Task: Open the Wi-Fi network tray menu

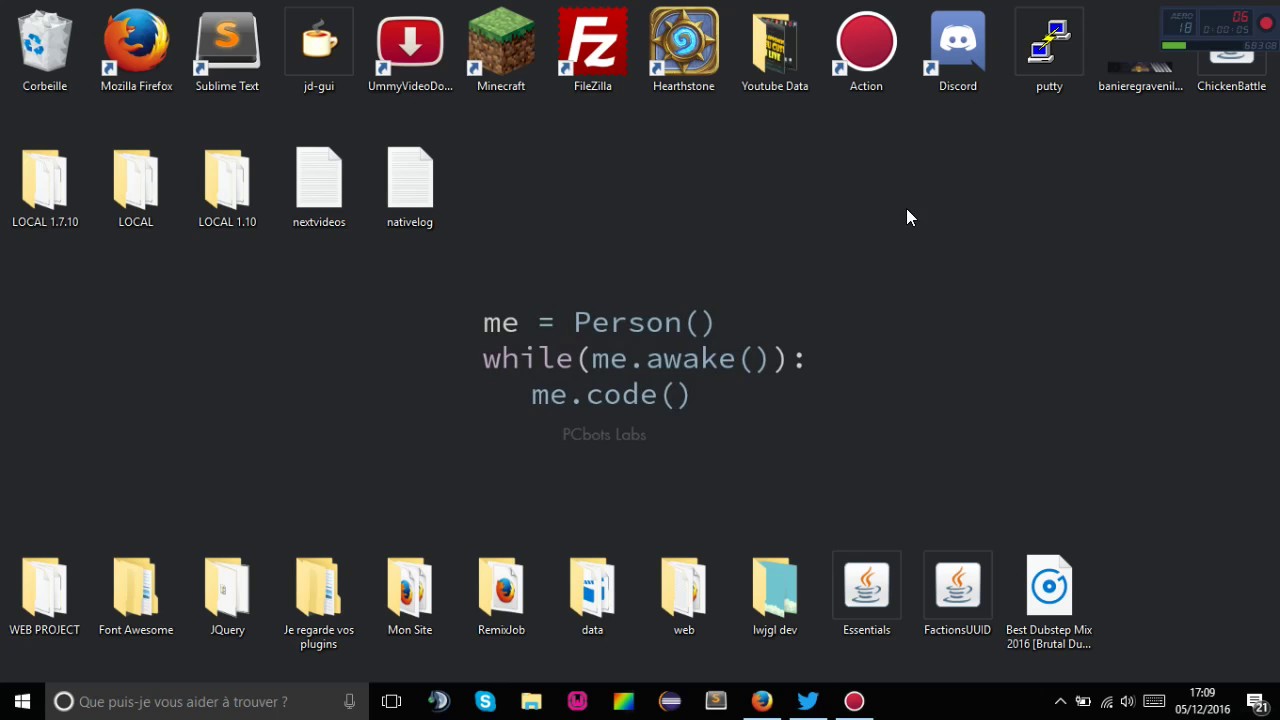Action: [x=1106, y=701]
